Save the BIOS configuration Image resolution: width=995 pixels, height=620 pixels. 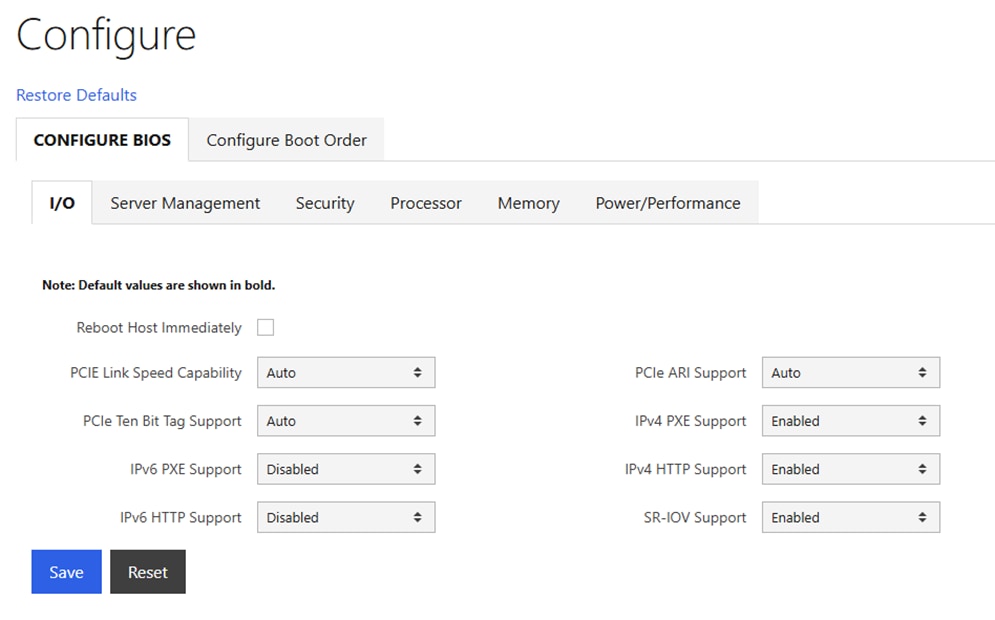tap(65, 572)
